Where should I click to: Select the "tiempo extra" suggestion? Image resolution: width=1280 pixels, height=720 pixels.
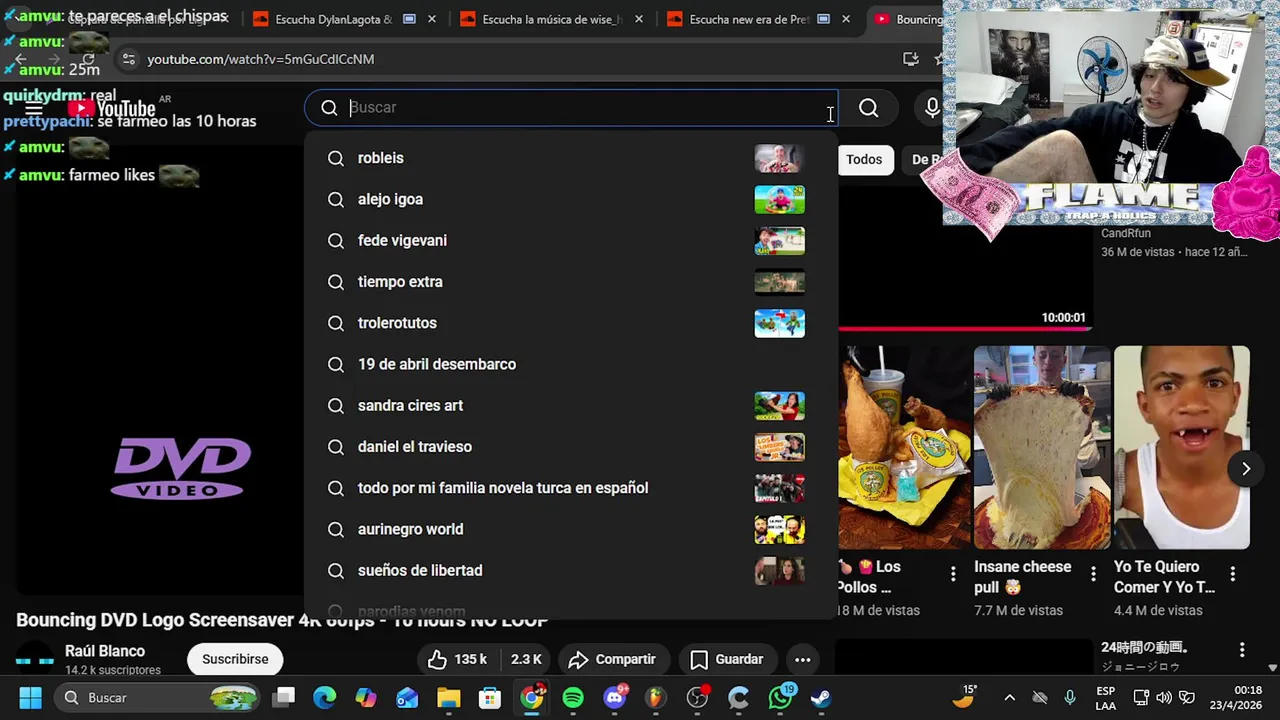click(570, 282)
